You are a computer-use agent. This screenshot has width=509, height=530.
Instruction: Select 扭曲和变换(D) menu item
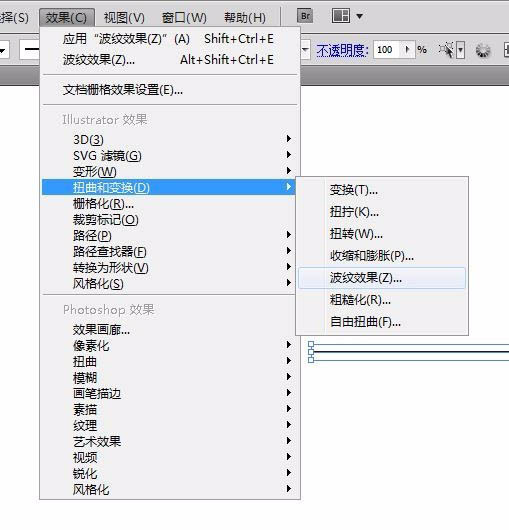coord(169,187)
